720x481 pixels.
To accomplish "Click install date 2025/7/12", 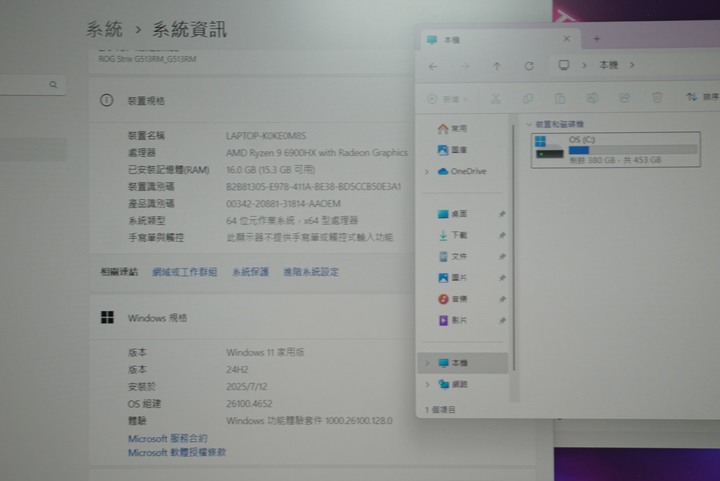I will 247,386.
